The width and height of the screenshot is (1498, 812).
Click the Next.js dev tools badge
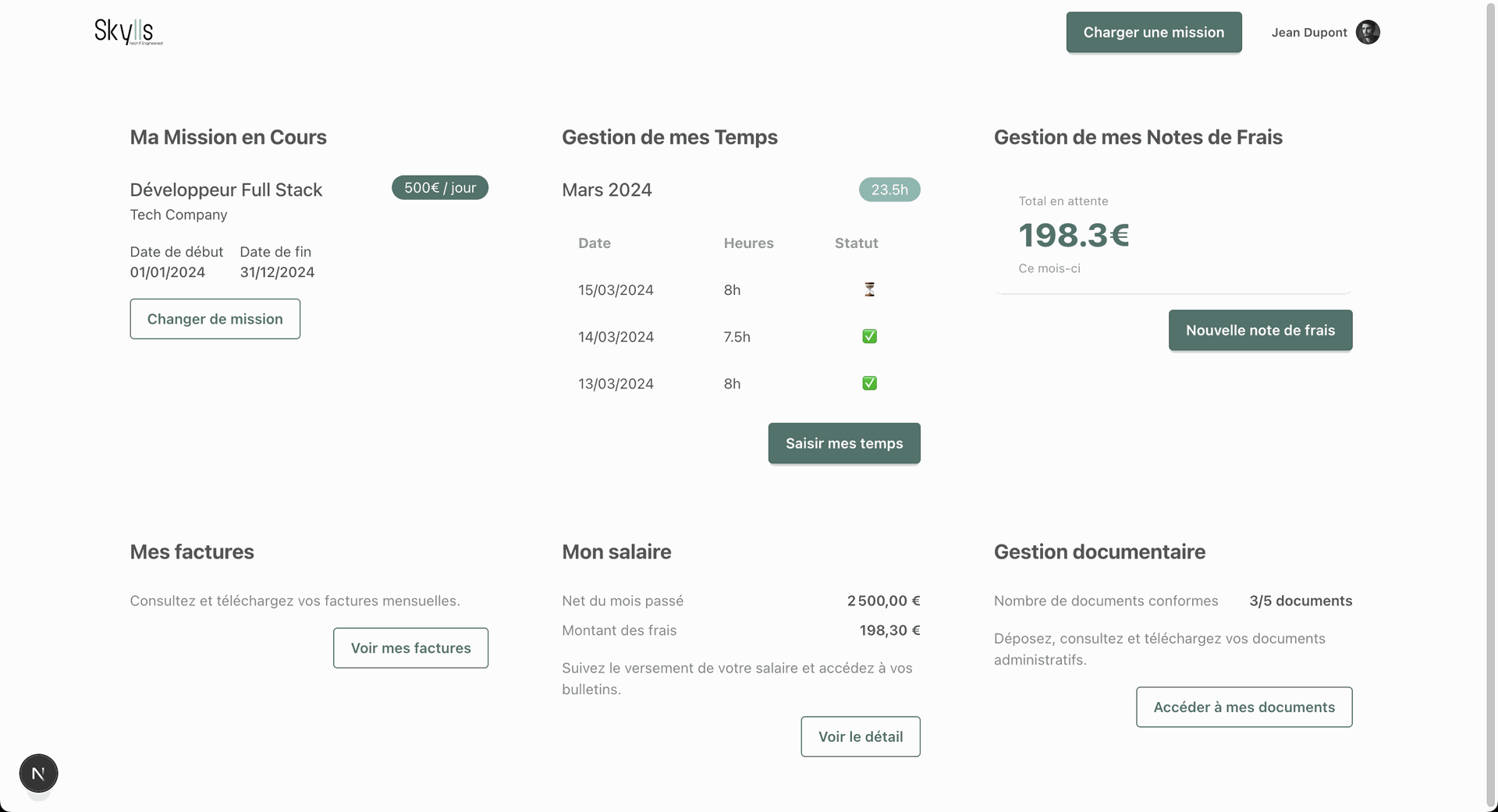[x=38, y=773]
